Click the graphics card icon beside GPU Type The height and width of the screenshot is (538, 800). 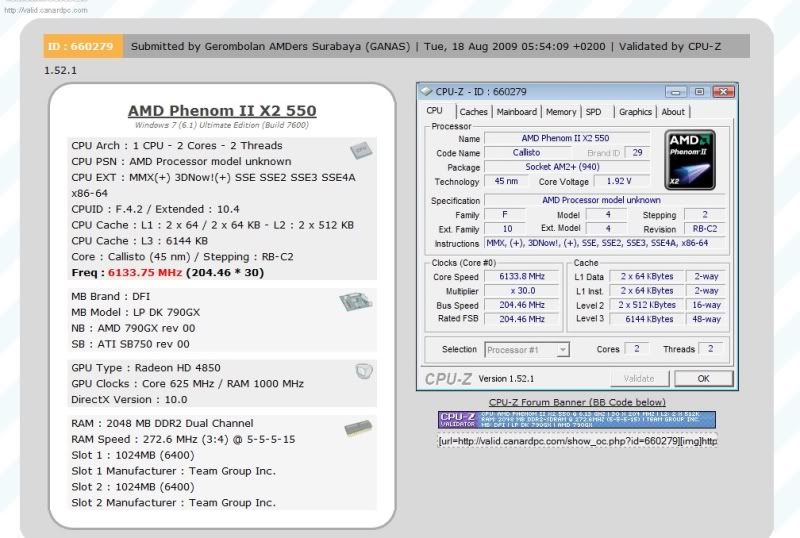click(365, 371)
